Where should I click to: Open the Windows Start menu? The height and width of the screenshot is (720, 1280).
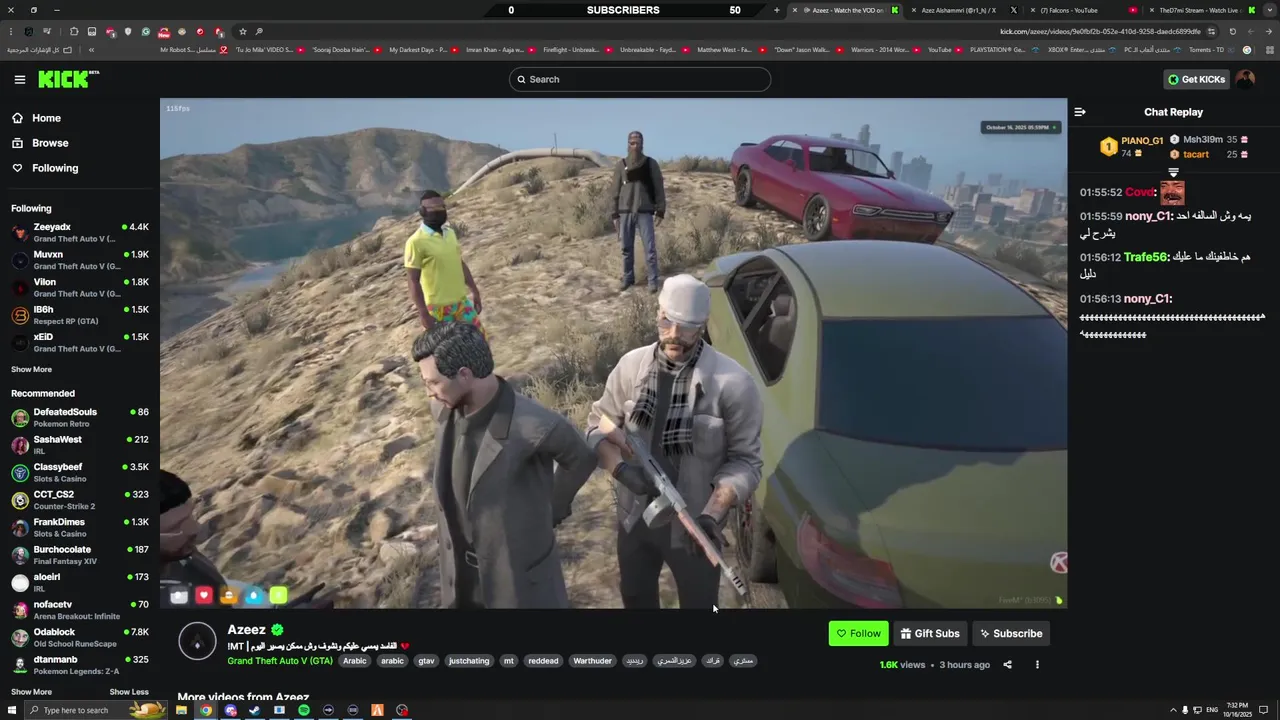pyautogui.click(x=11, y=710)
